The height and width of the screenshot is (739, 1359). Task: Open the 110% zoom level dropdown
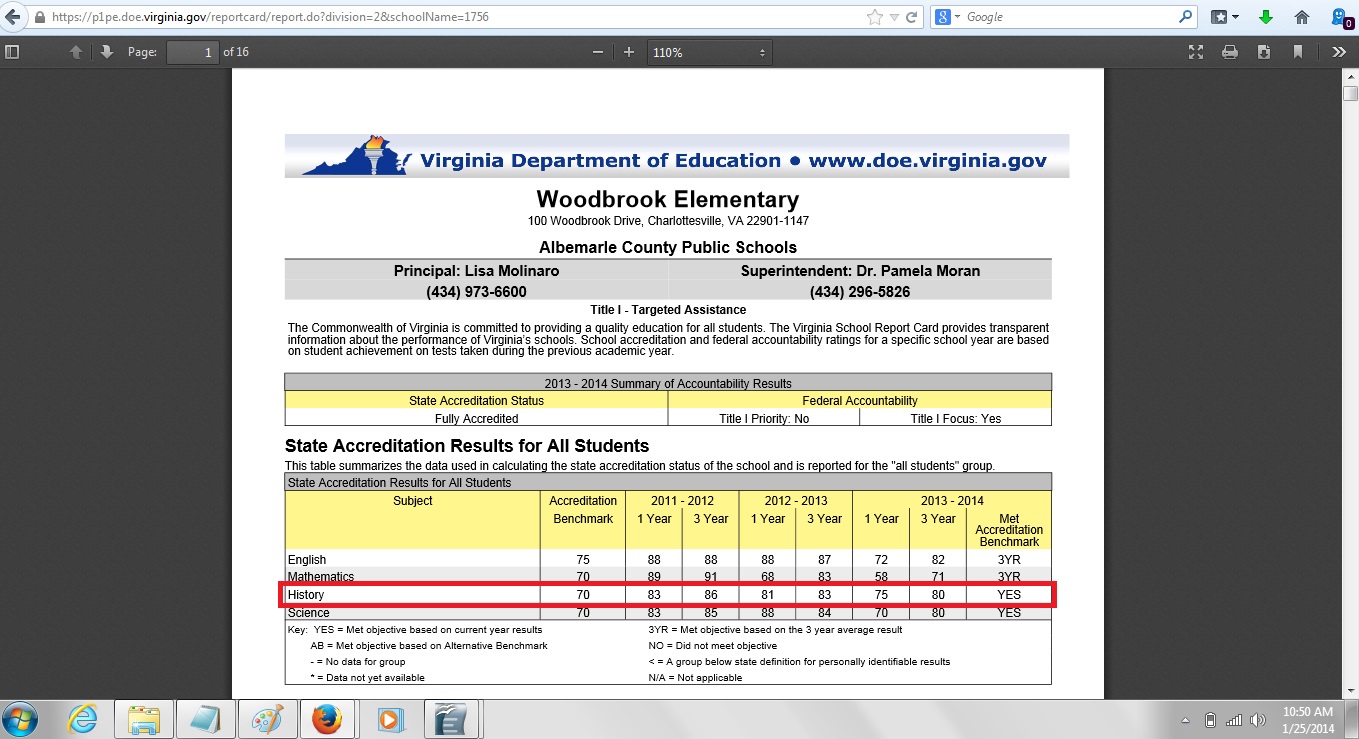pyautogui.click(x=710, y=52)
